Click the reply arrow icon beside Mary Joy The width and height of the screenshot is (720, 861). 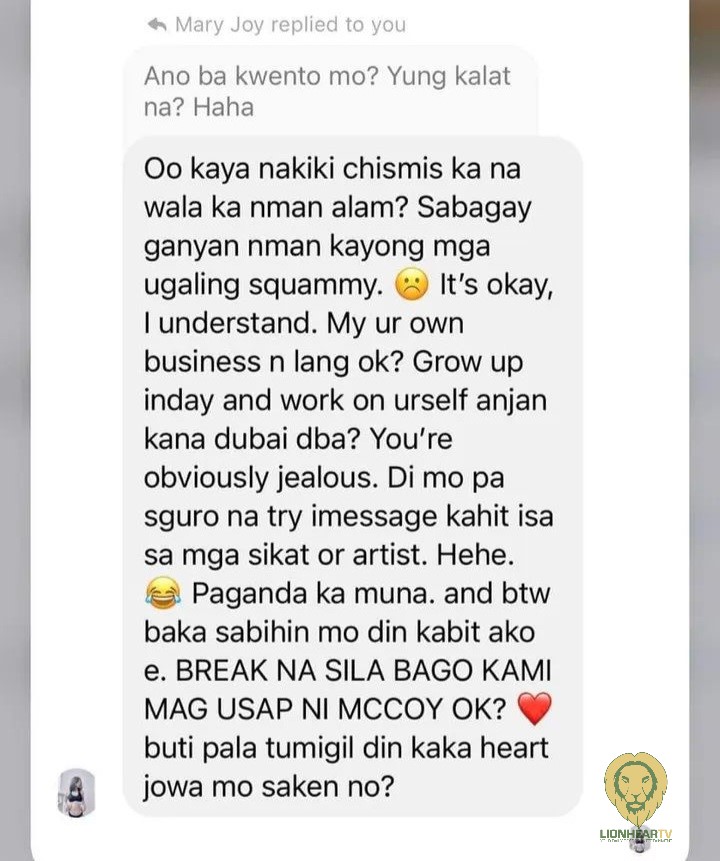pos(157,24)
